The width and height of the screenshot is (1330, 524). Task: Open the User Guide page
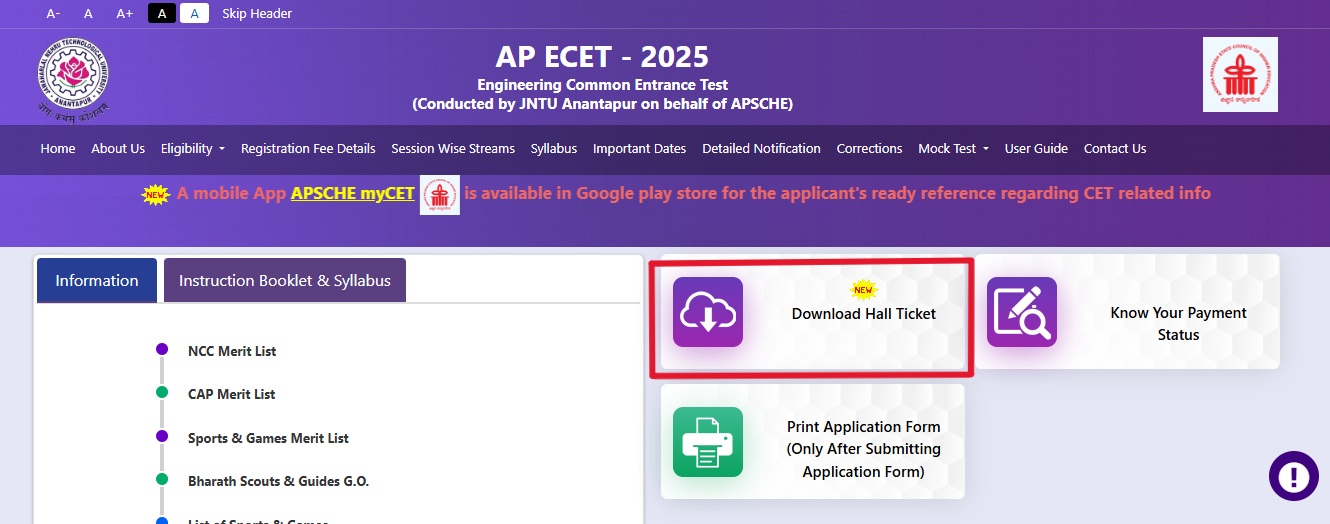point(1036,148)
